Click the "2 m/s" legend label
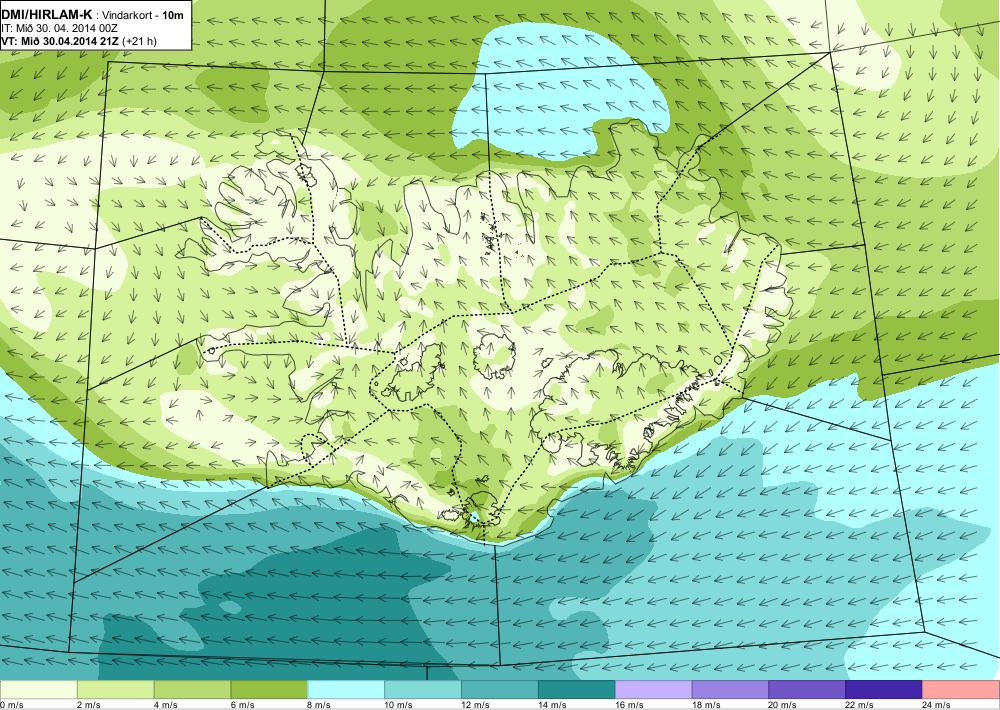Viewport: 1000px width, 710px height. click(89, 705)
